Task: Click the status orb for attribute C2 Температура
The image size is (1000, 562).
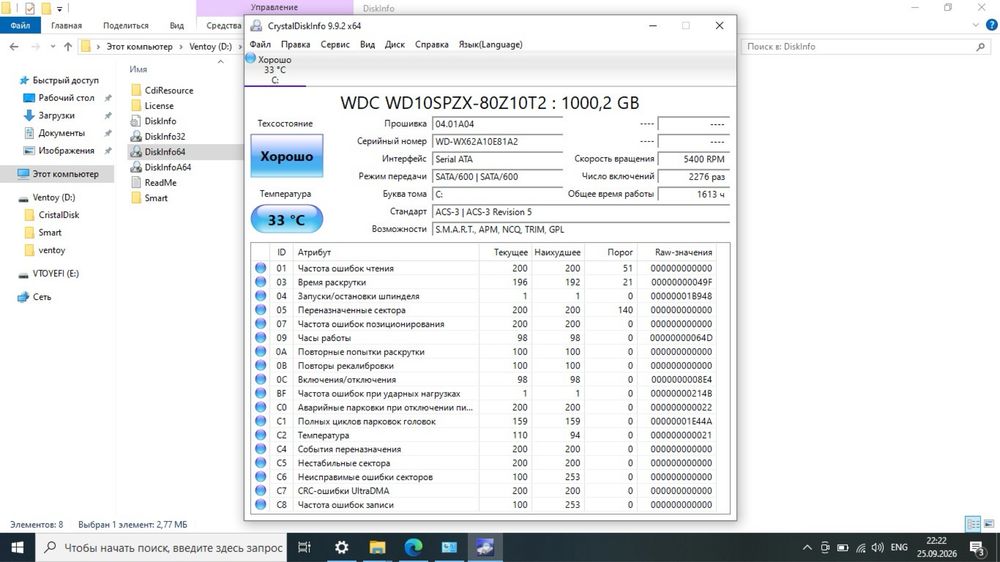Action: 260,435
